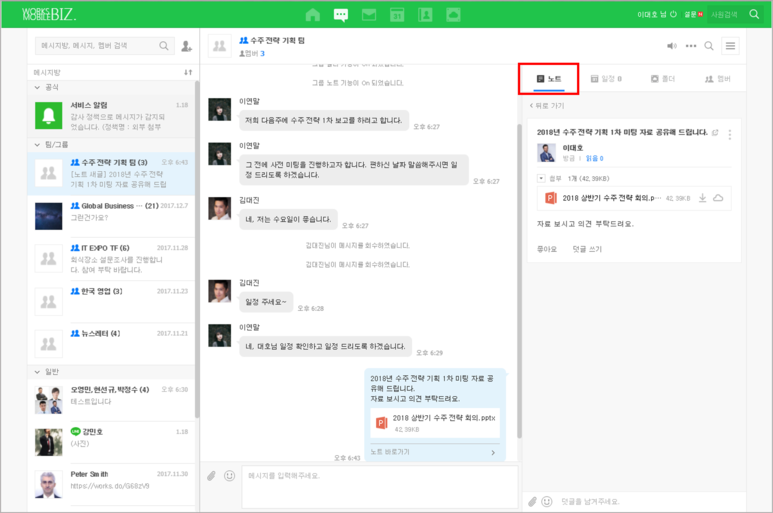773x513 pixels.
Task: Open 뉴스레터 (4) room
Action: pyautogui.click(x=111, y=343)
